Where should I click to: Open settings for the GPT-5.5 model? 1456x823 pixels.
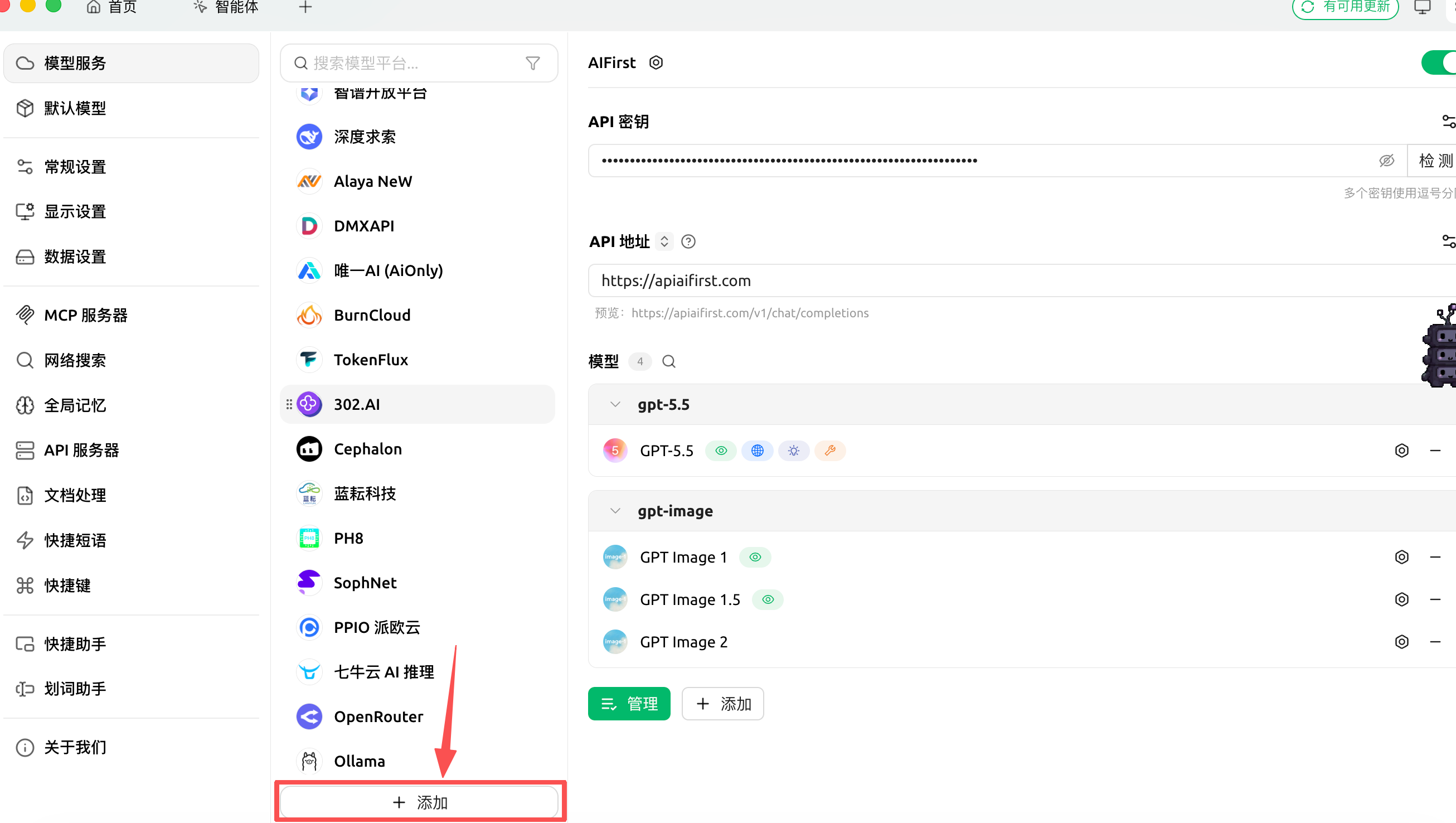pyautogui.click(x=1401, y=451)
